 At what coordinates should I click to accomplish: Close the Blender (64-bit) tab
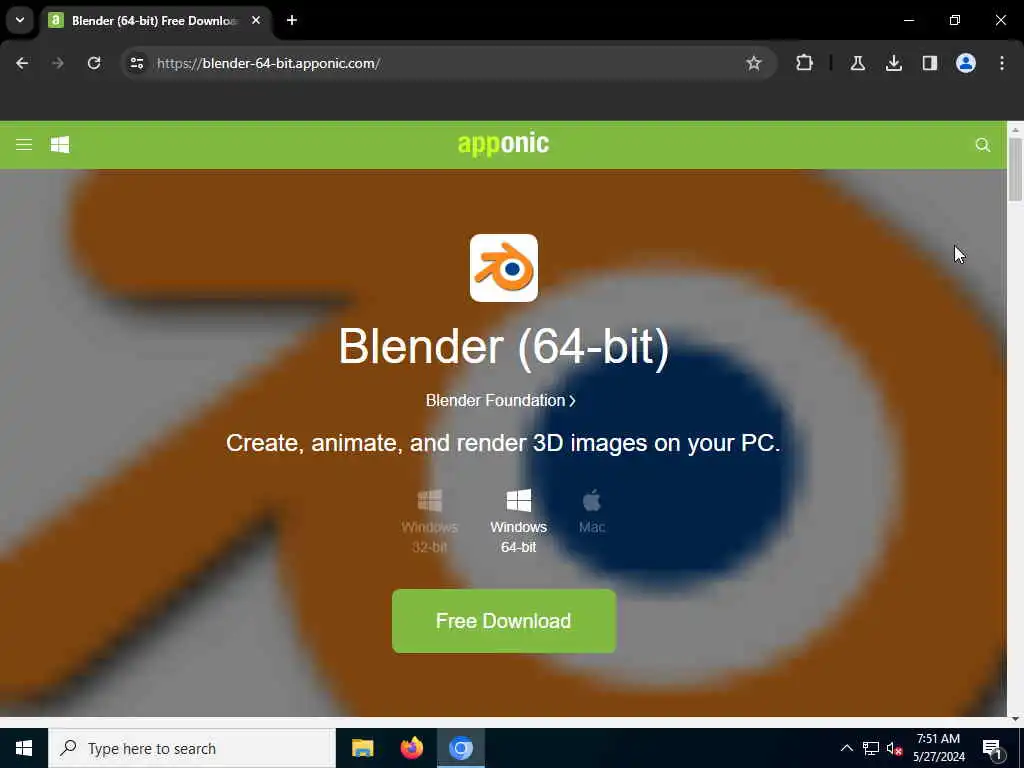point(256,20)
